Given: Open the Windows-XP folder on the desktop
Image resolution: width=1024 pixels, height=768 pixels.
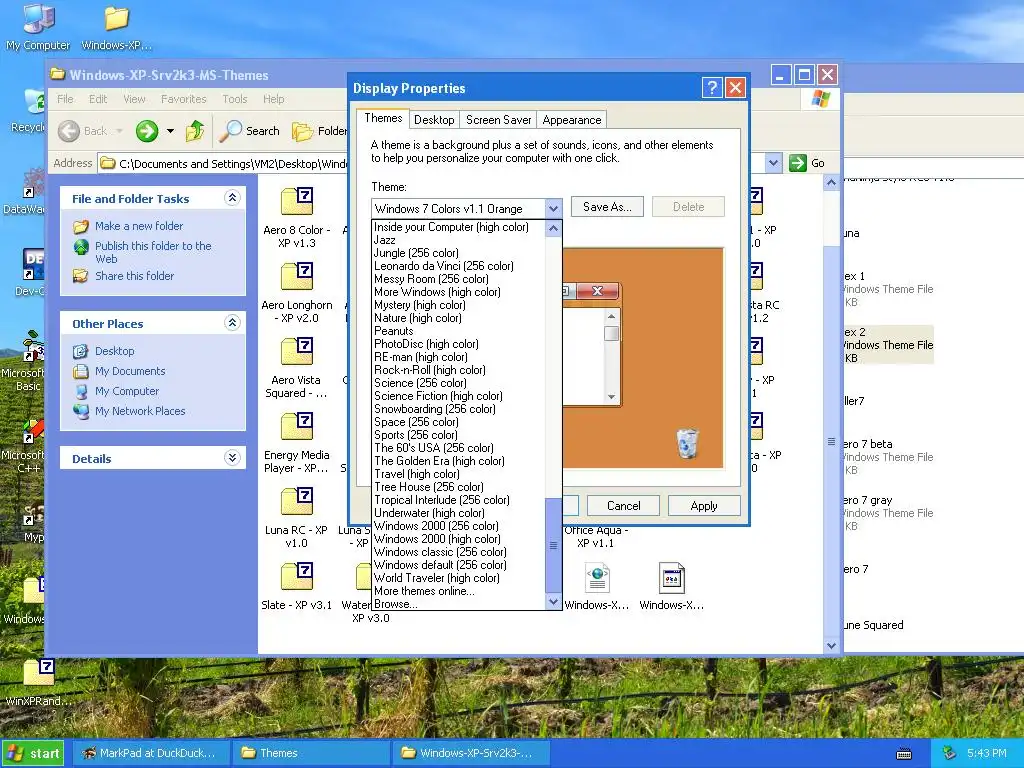Looking at the screenshot, I should click(x=117, y=27).
